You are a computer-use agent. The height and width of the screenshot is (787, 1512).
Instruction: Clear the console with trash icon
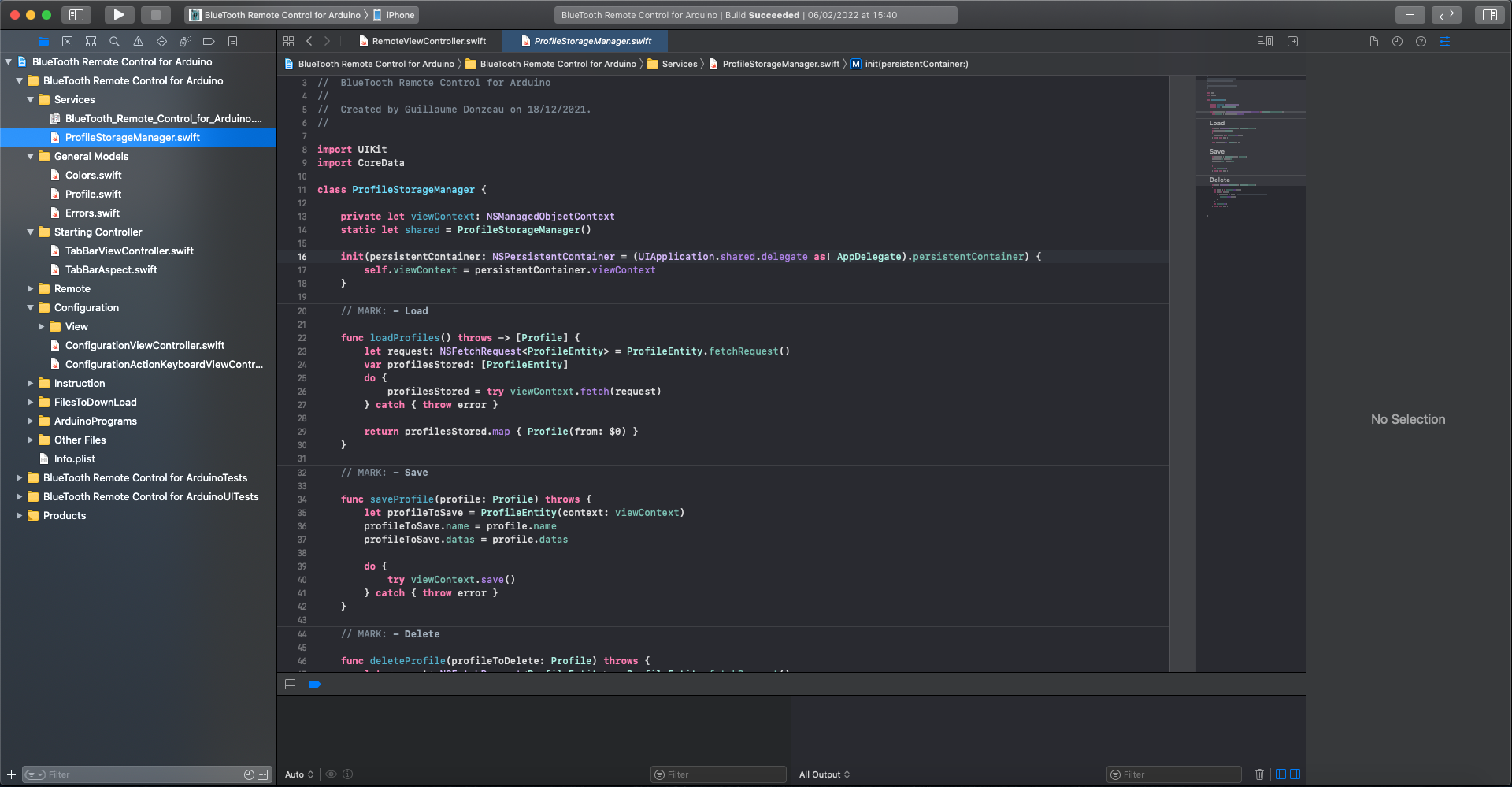pos(1259,774)
